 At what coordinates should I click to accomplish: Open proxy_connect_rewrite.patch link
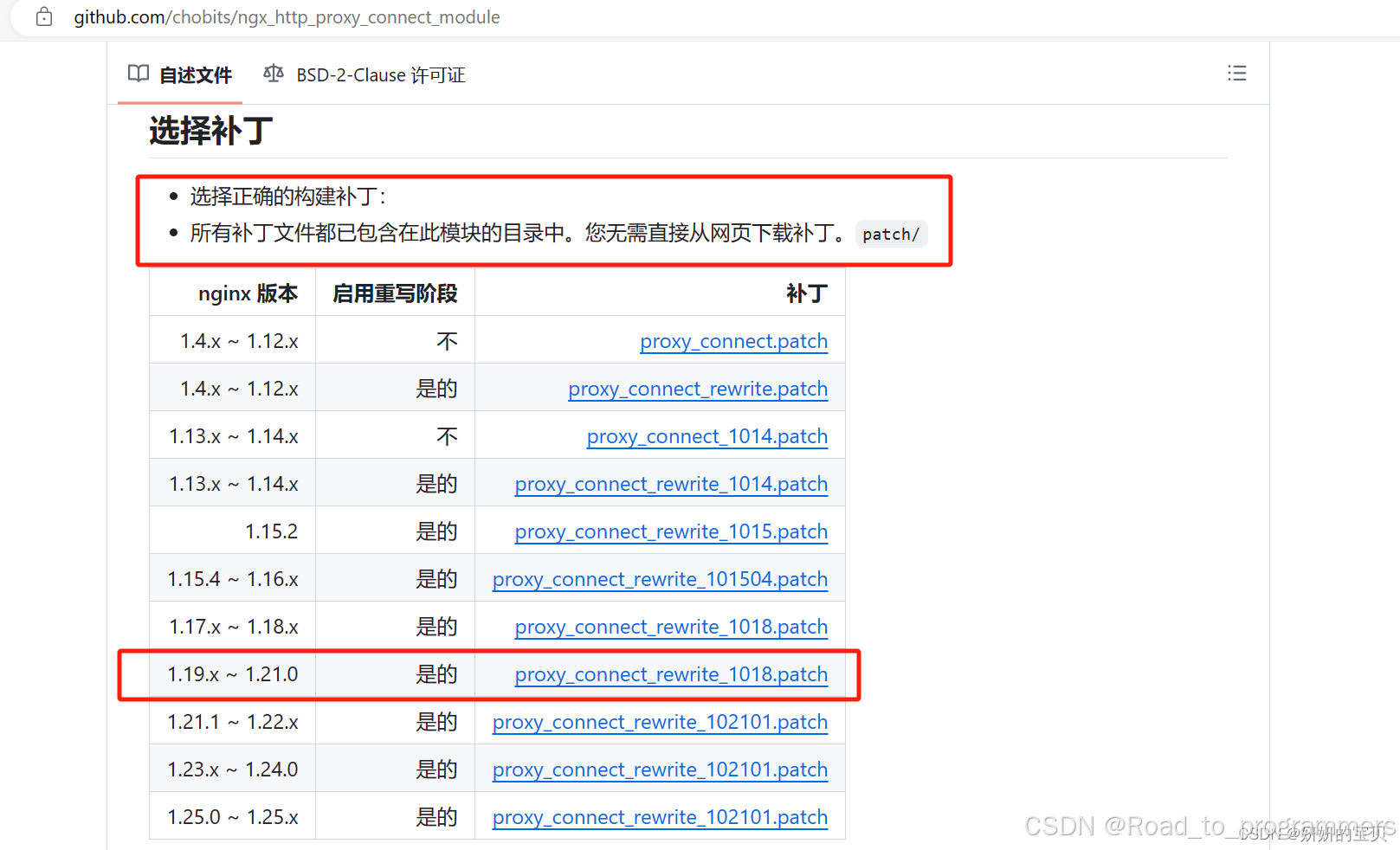click(698, 389)
